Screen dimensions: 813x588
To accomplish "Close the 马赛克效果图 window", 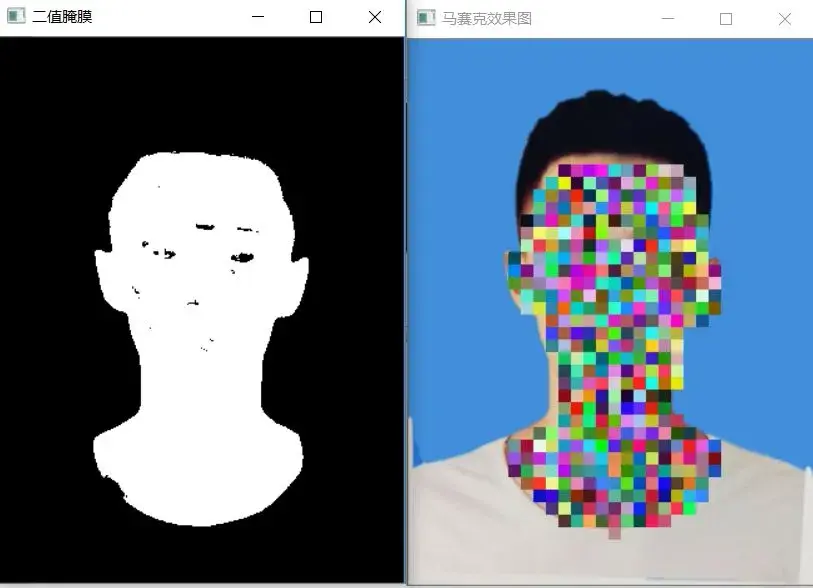I will (785, 19).
